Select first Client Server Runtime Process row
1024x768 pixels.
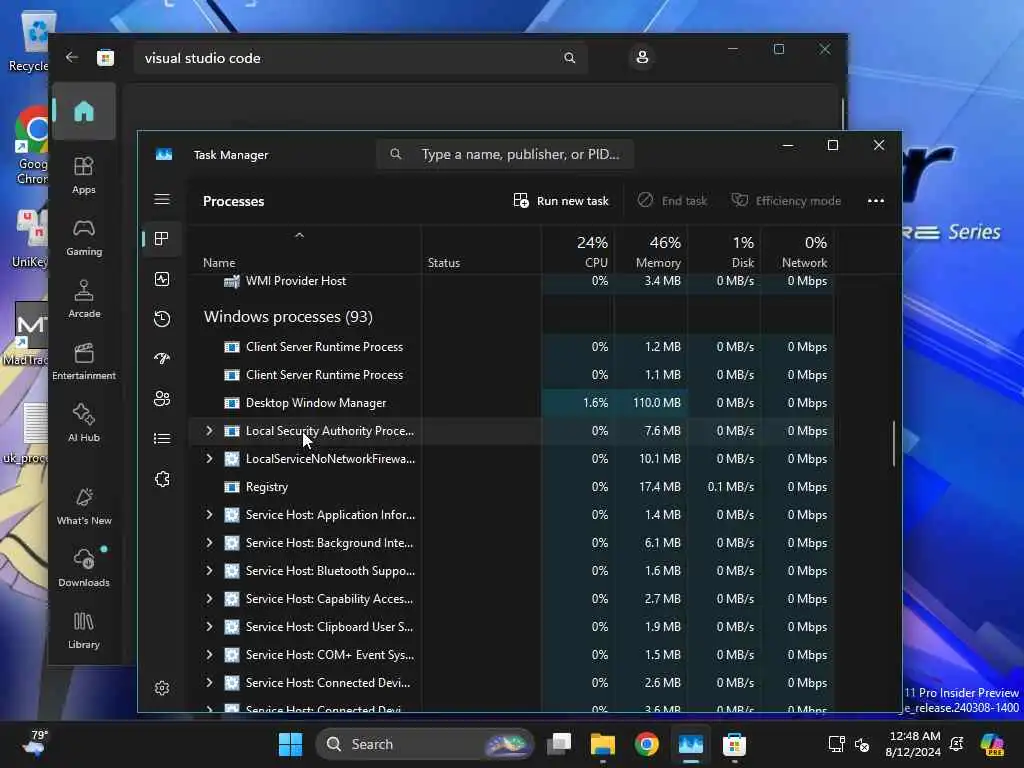(x=511, y=347)
